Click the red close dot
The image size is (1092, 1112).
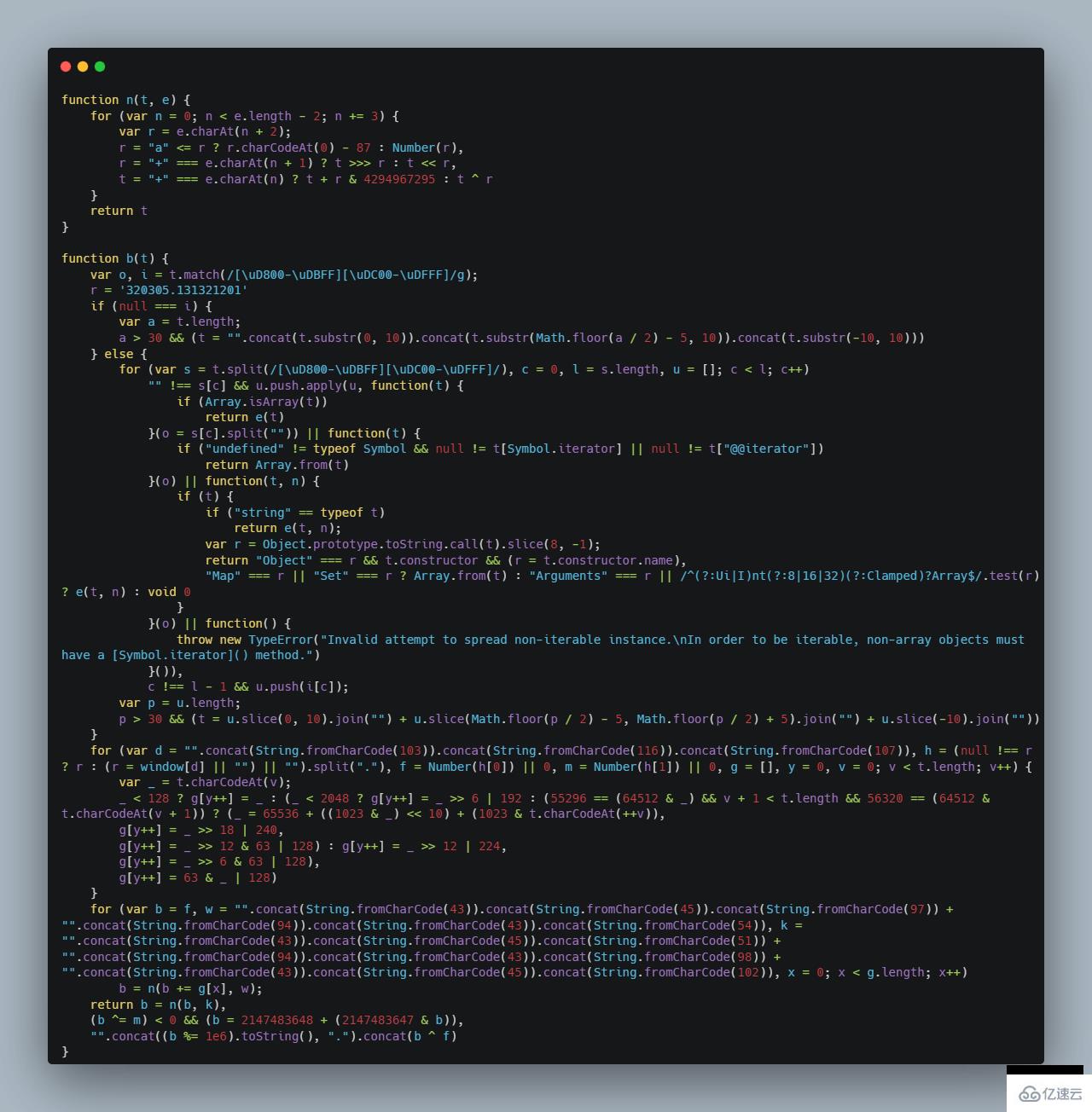pyautogui.click(x=66, y=67)
